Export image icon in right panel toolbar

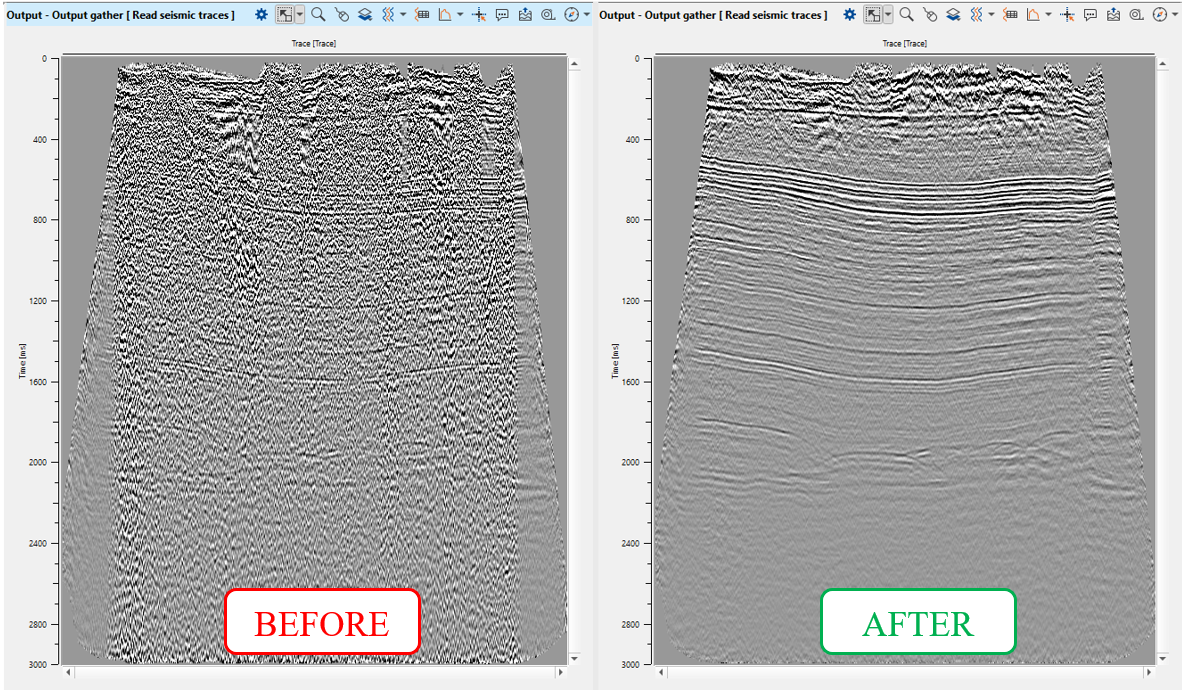point(1113,15)
